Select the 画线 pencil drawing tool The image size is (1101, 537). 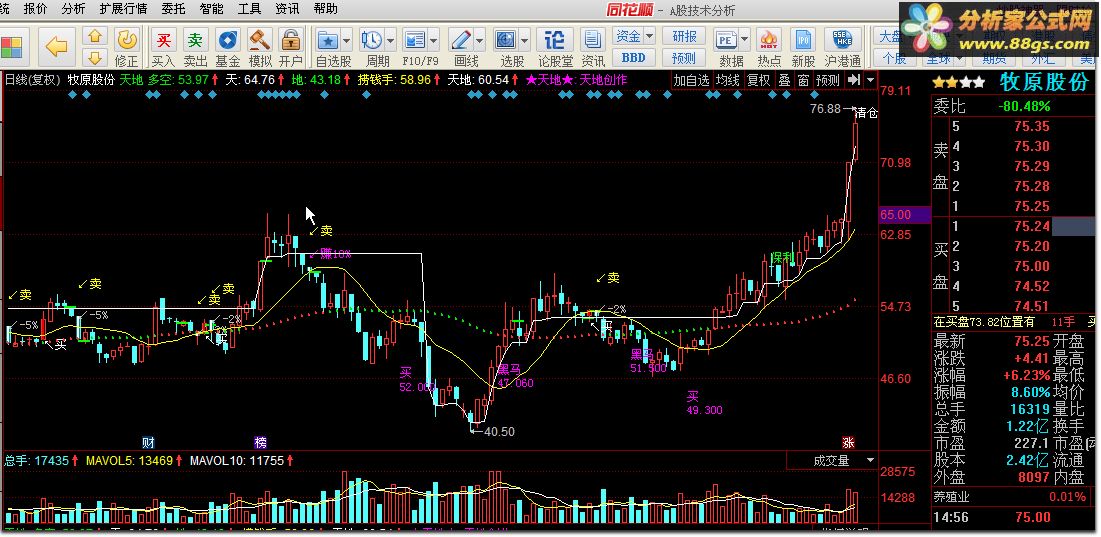coord(461,39)
